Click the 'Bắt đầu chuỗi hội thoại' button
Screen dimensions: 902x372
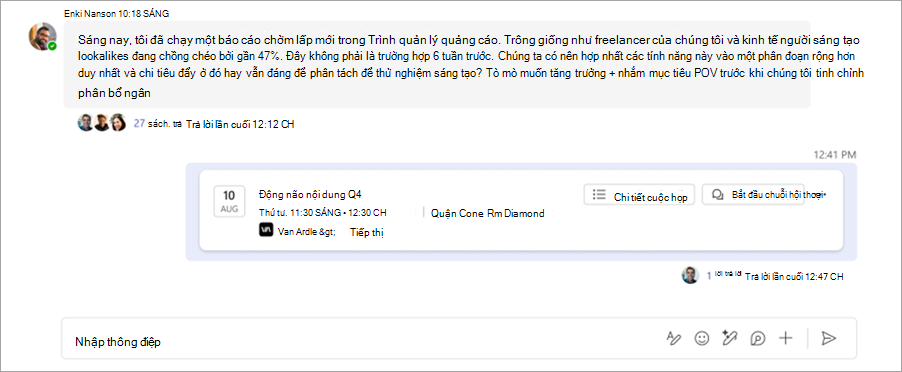coord(753,194)
